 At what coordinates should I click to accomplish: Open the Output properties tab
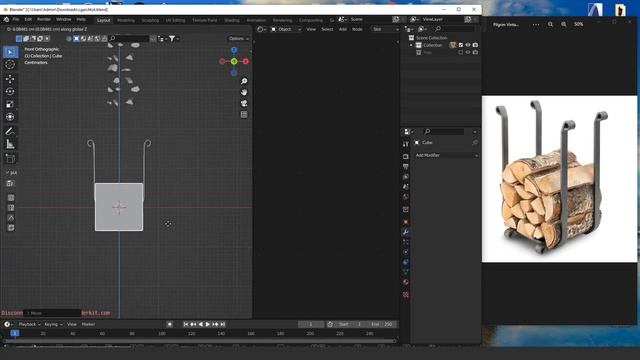tap(406, 167)
